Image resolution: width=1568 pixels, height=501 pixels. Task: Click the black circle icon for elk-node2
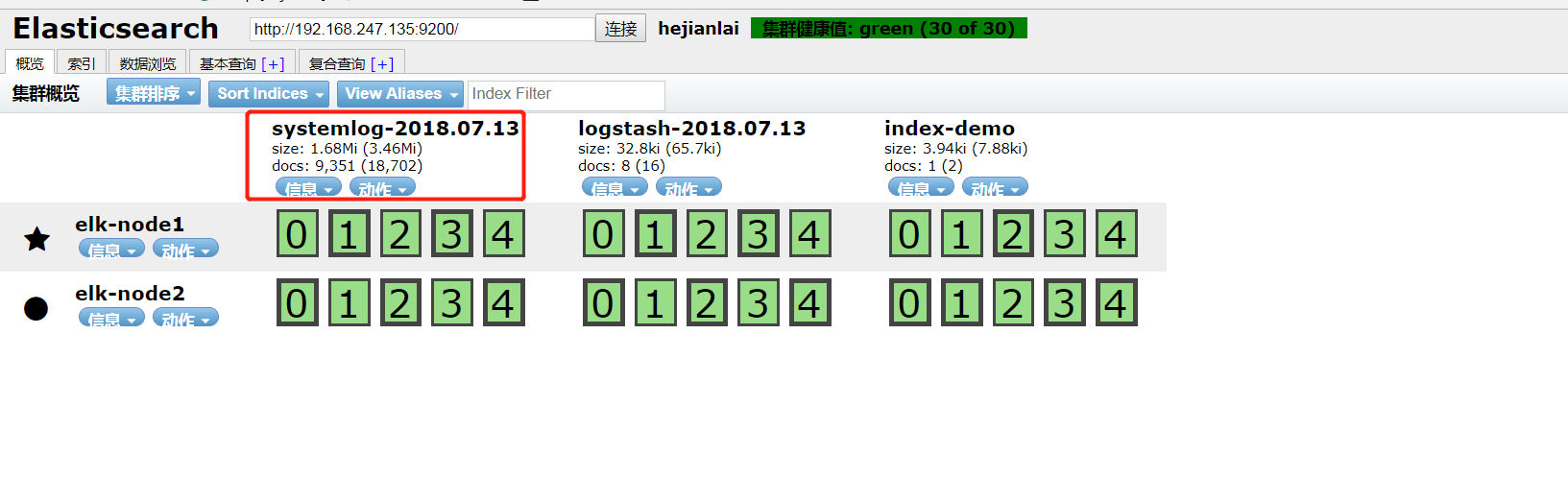pos(36,308)
